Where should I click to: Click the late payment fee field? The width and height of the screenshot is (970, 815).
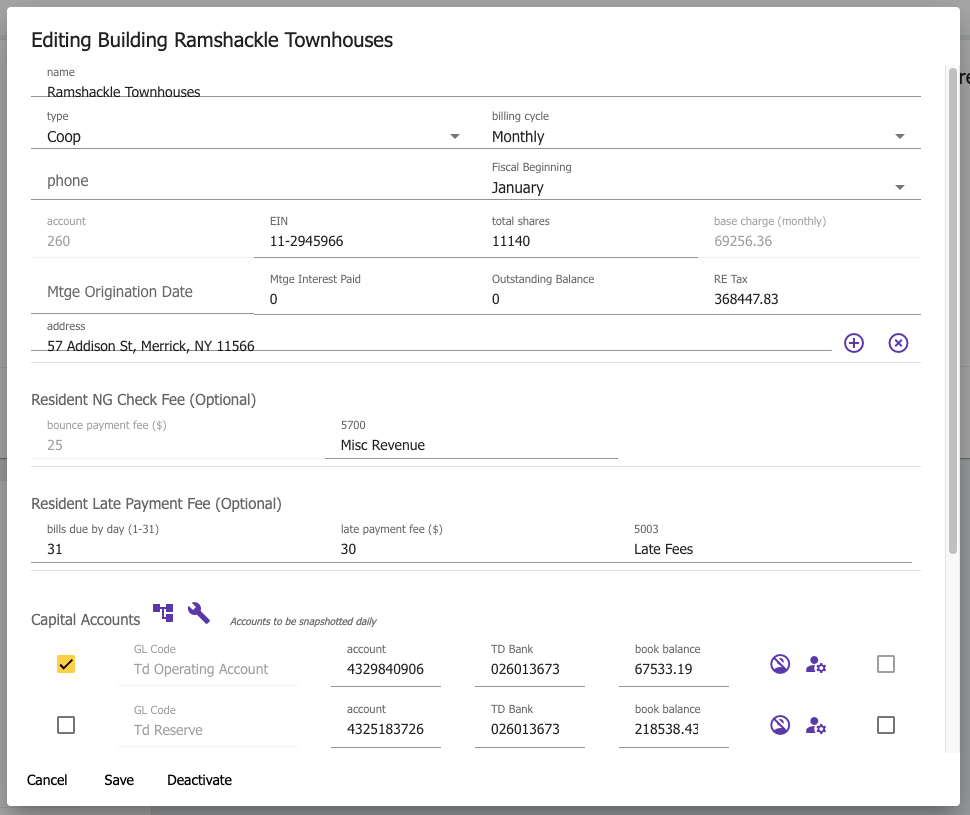click(x=471, y=542)
